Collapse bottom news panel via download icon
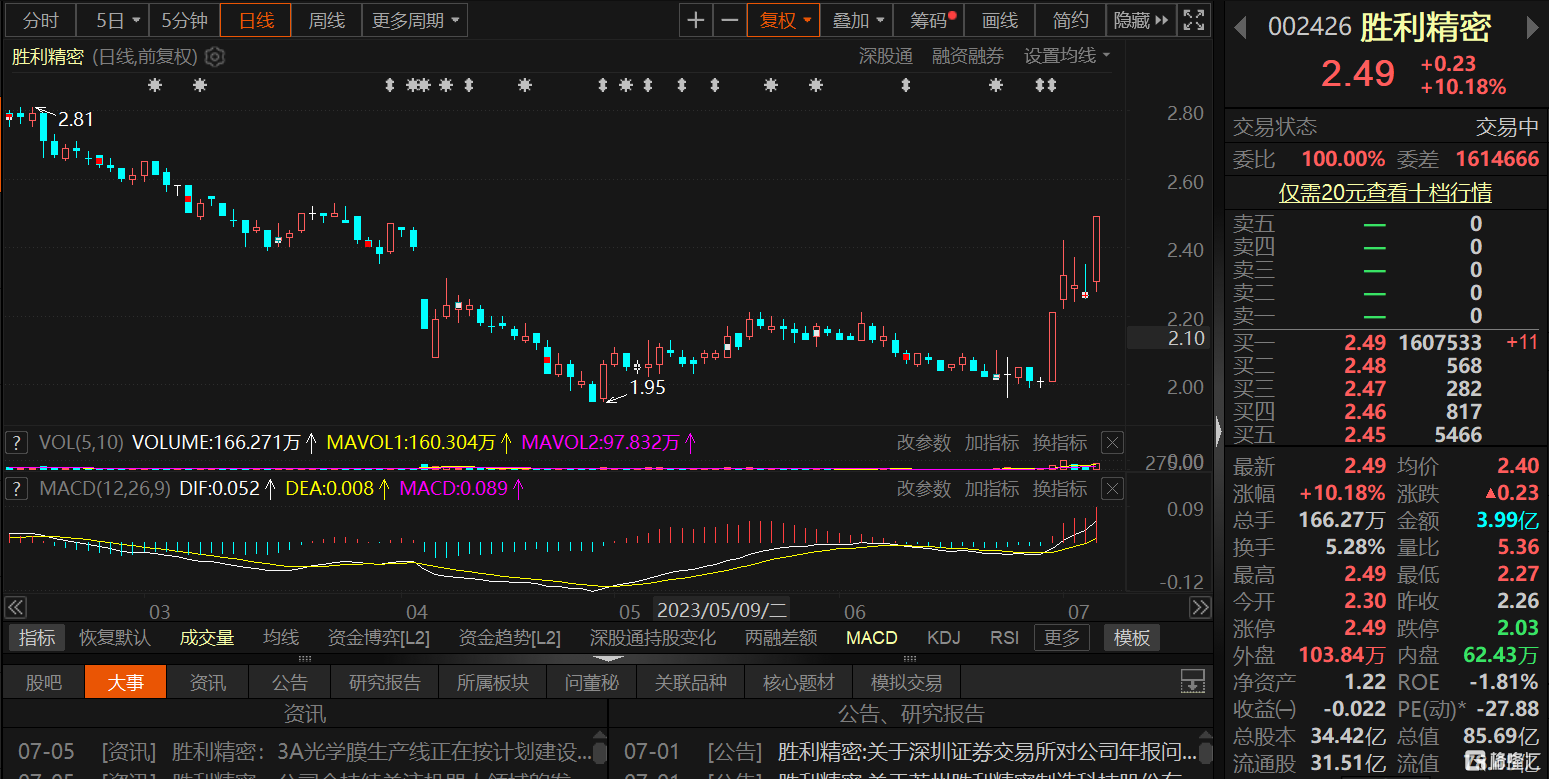The width and height of the screenshot is (1549, 779). pyautogui.click(x=1192, y=682)
